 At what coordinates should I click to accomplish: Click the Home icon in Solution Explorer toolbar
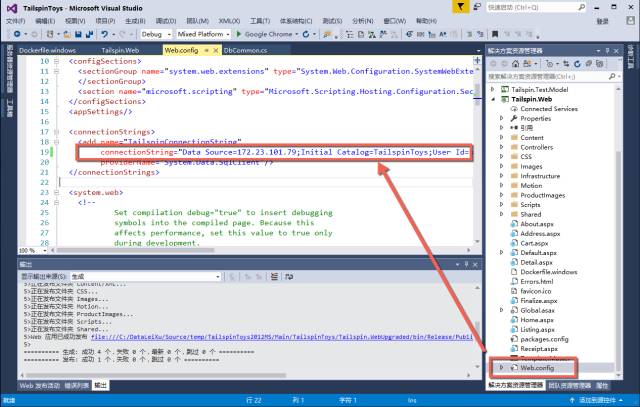[516, 64]
